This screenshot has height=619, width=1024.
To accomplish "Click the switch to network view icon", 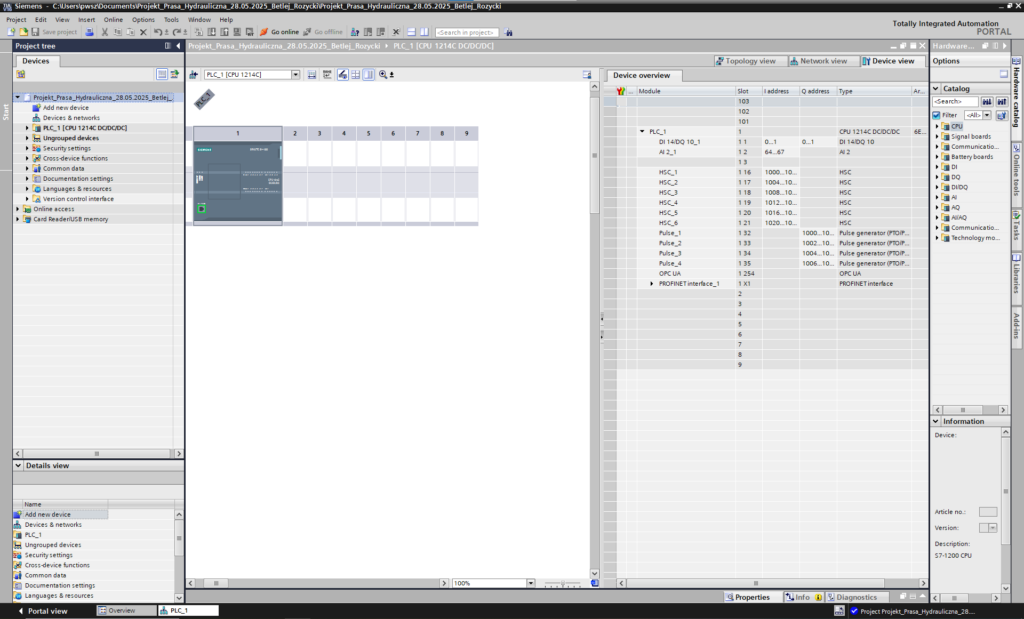I will click(x=193, y=74).
